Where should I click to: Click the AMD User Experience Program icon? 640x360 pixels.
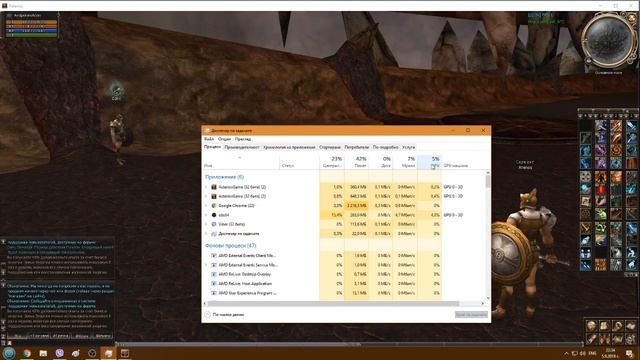[x=213, y=293]
